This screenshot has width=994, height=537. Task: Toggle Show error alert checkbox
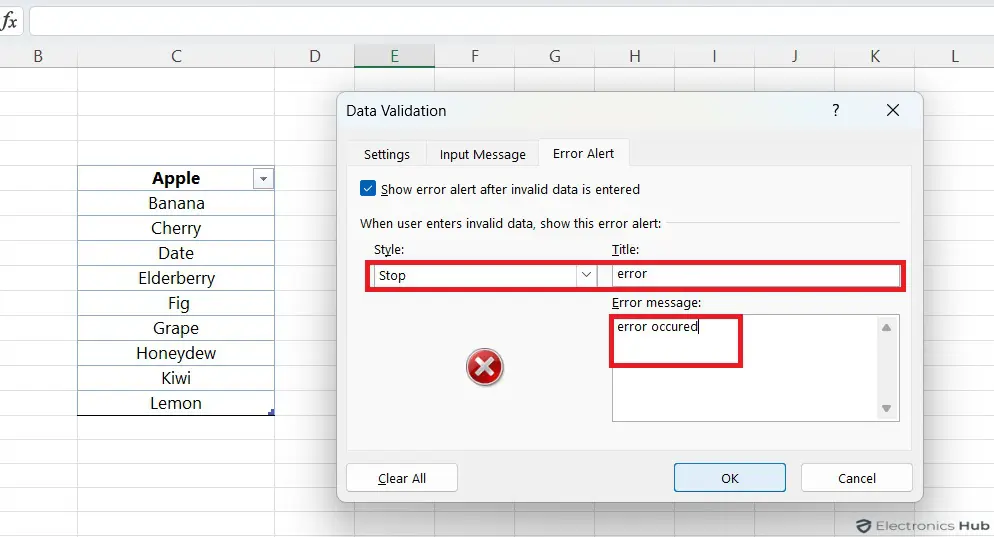368,188
